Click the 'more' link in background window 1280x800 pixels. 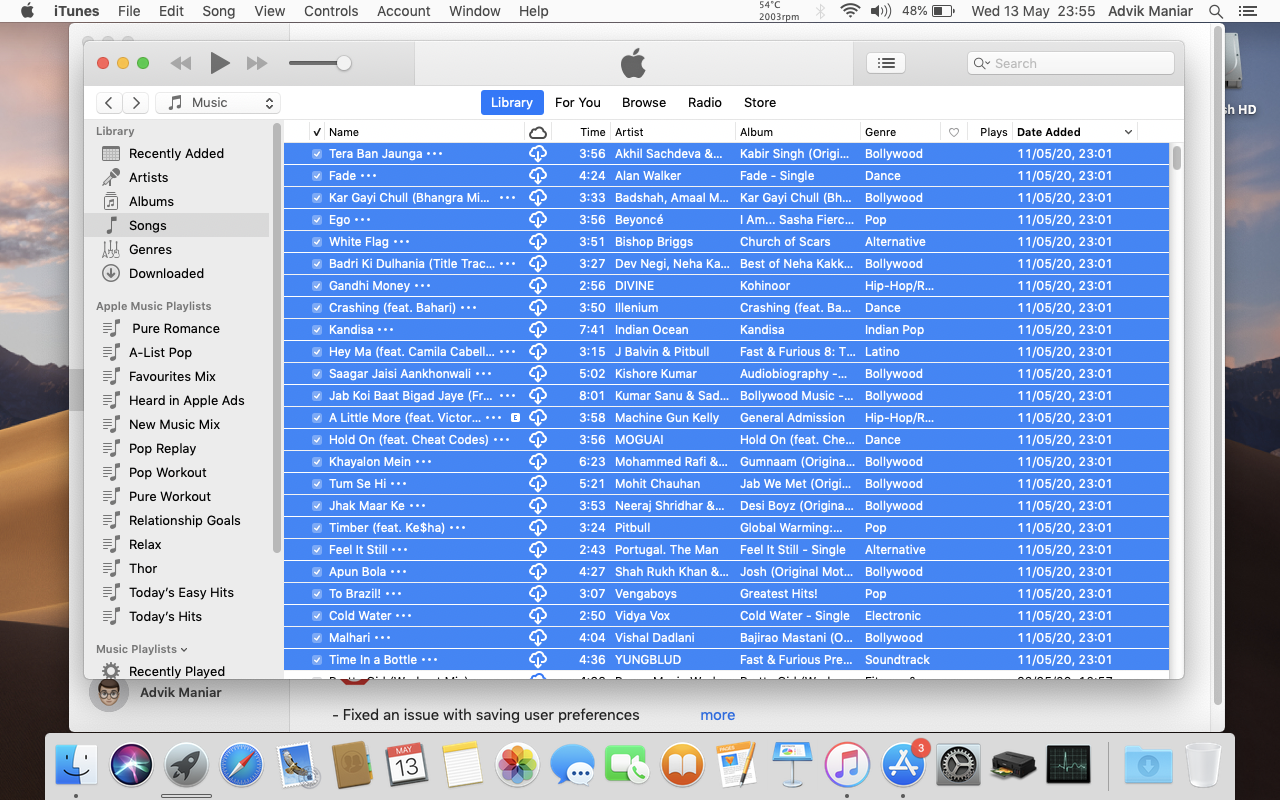(717, 715)
